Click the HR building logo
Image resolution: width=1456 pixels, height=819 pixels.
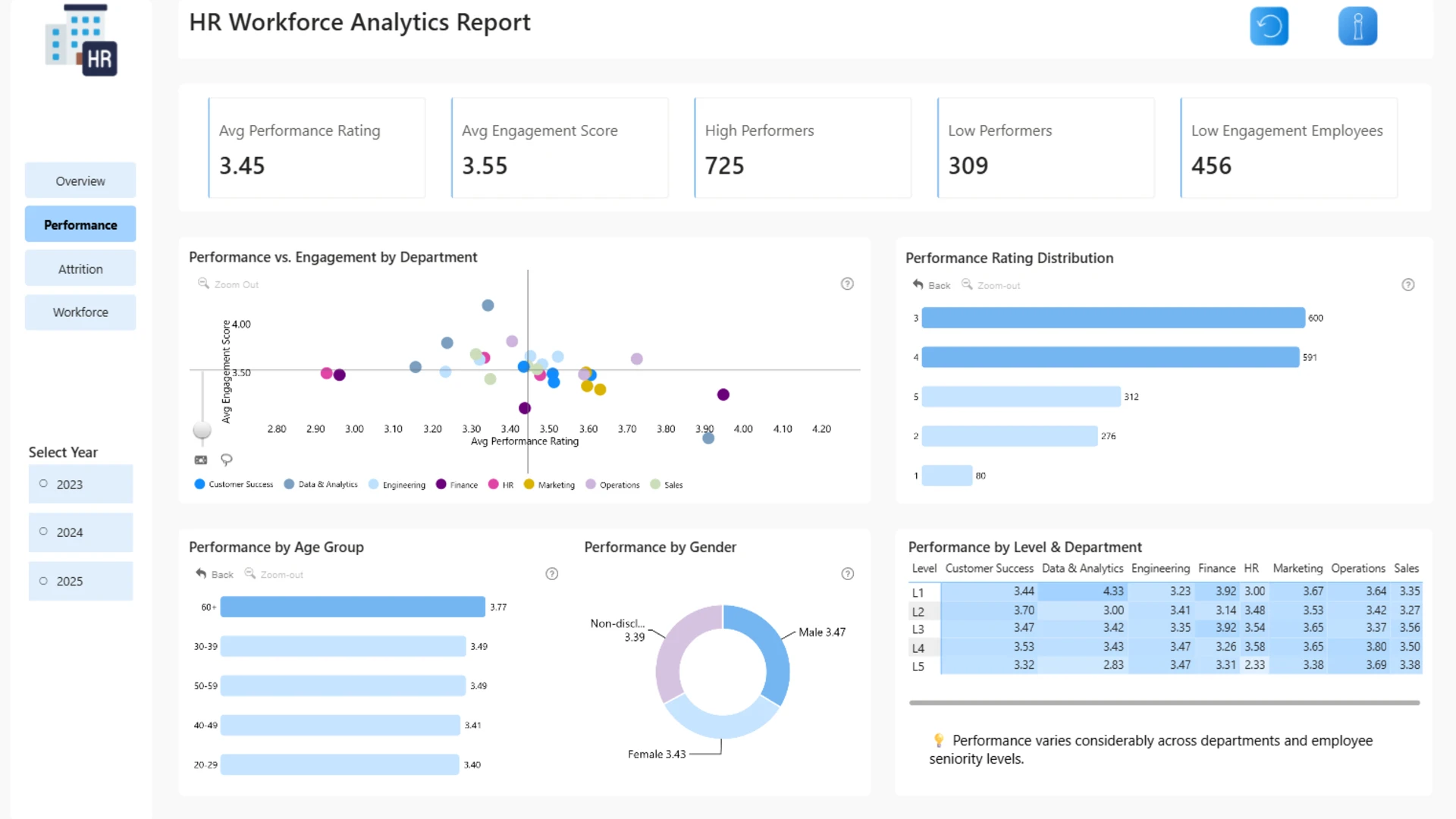click(81, 40)
